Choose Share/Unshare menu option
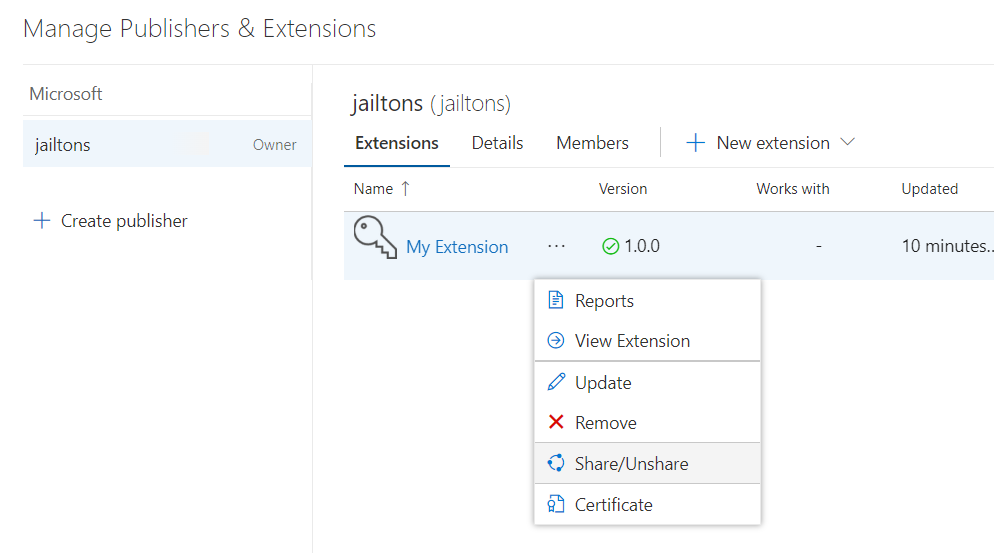 coord(647,464)
